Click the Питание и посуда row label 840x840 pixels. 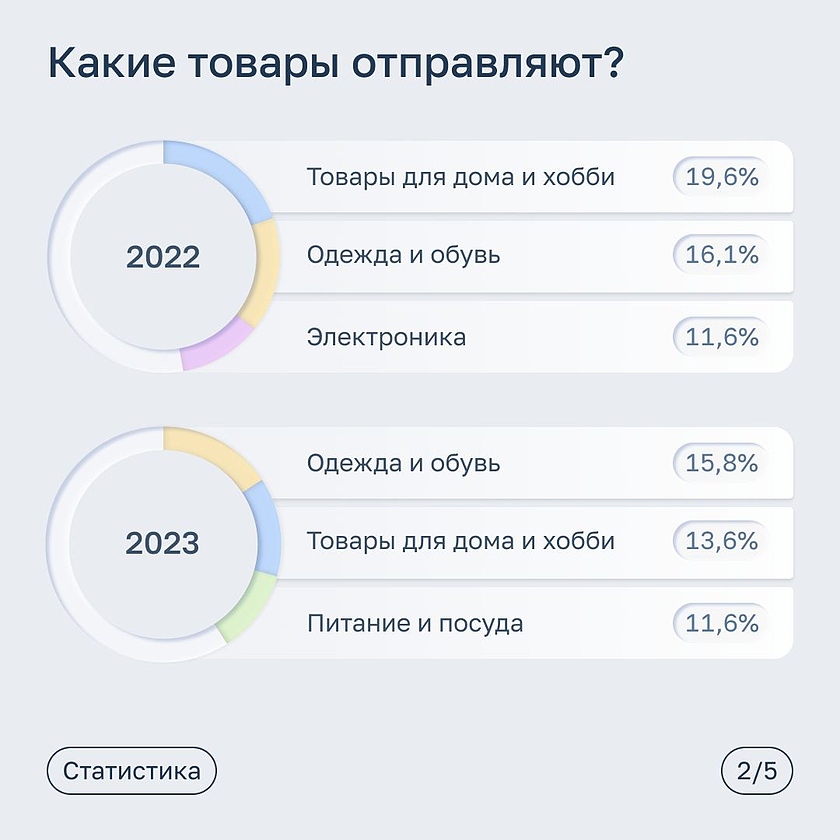point(414,624)
